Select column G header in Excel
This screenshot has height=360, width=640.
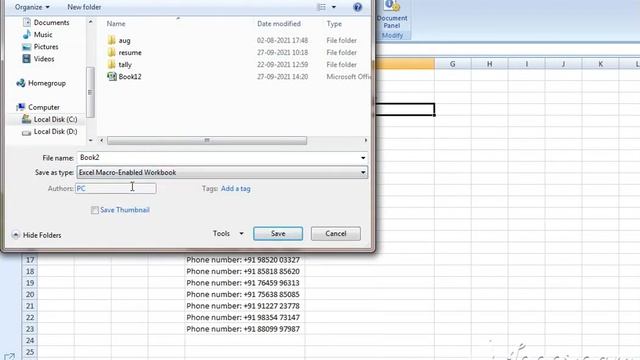pyautogui.click(x=453, y=64)
